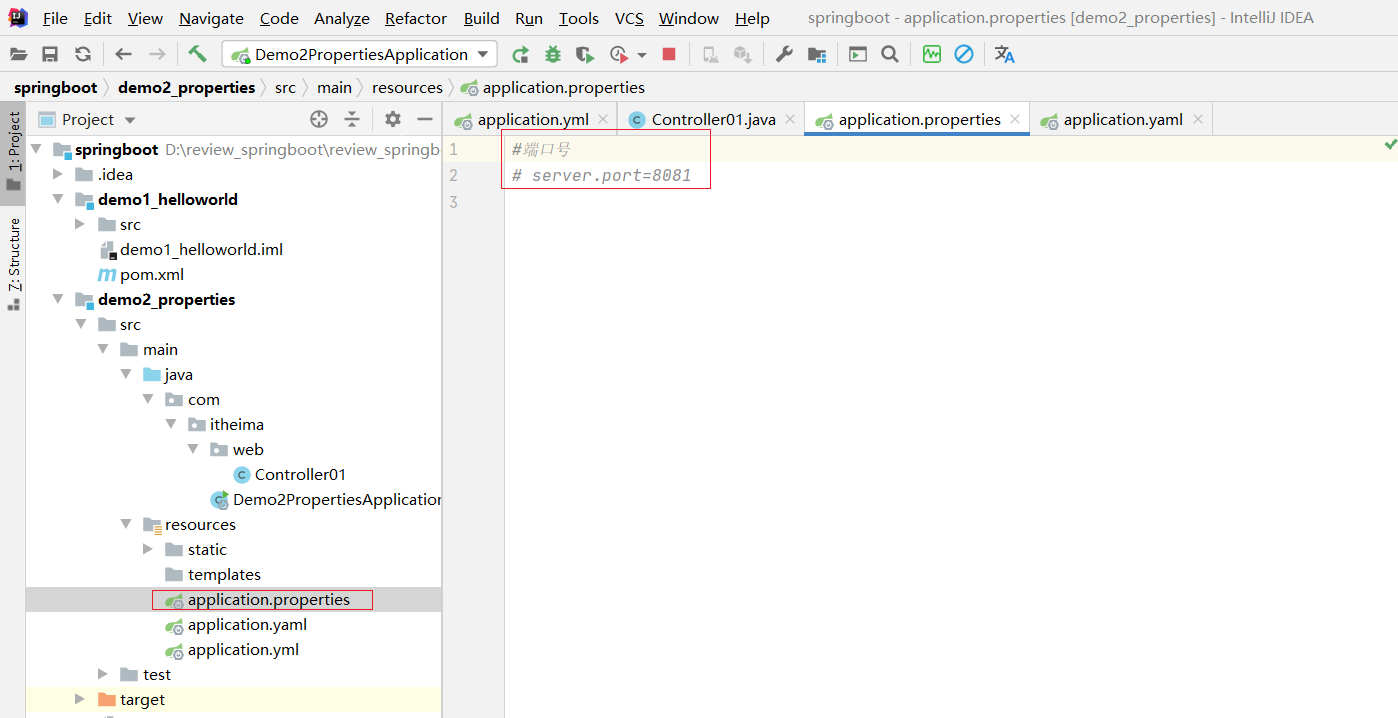Viewport: 1398px width, 718px height.
Task: Click demo2_properties in the breadcrumb bar
Action: click(x=186, y=87)
